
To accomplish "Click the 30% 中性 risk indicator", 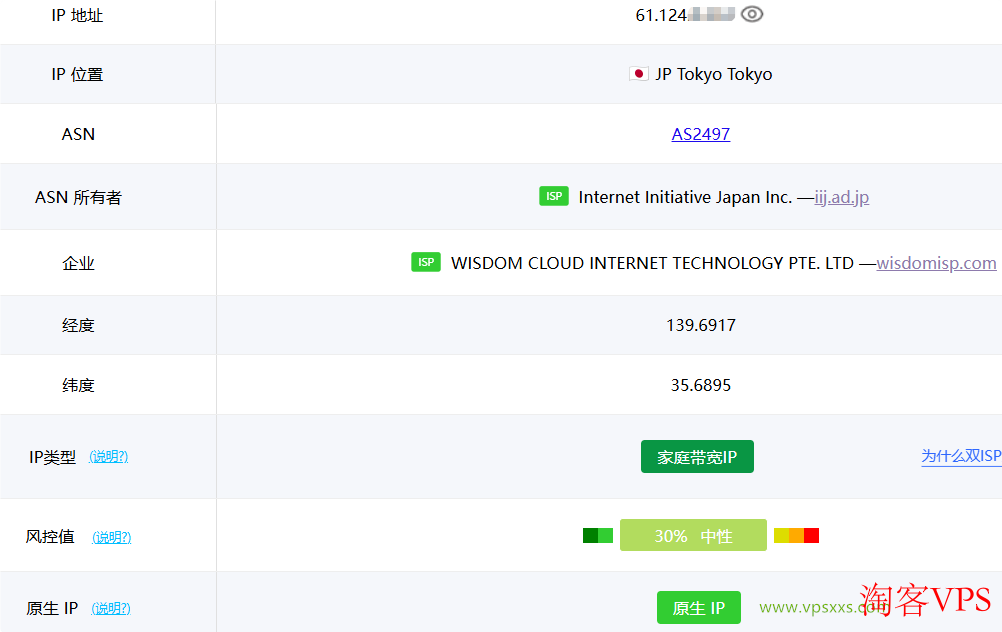I will click(x=693, y=535).
